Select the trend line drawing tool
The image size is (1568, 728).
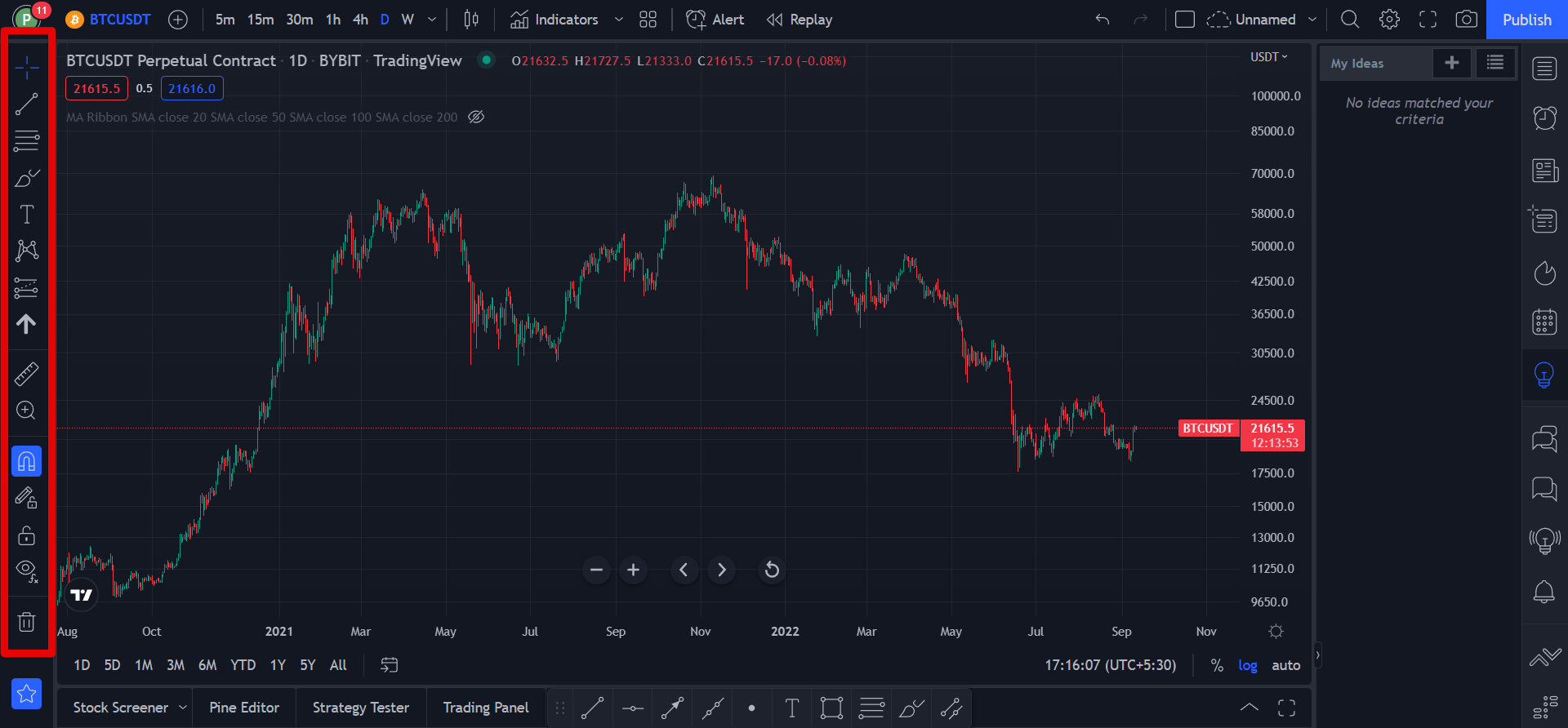[26, 104]
